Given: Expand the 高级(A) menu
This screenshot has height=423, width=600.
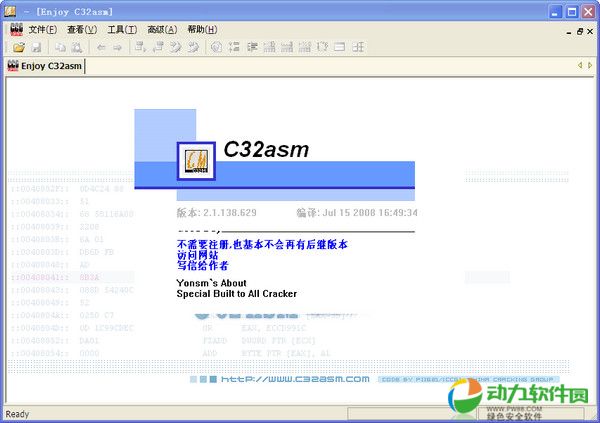Looking at the screenshot, I should (162, 30).
